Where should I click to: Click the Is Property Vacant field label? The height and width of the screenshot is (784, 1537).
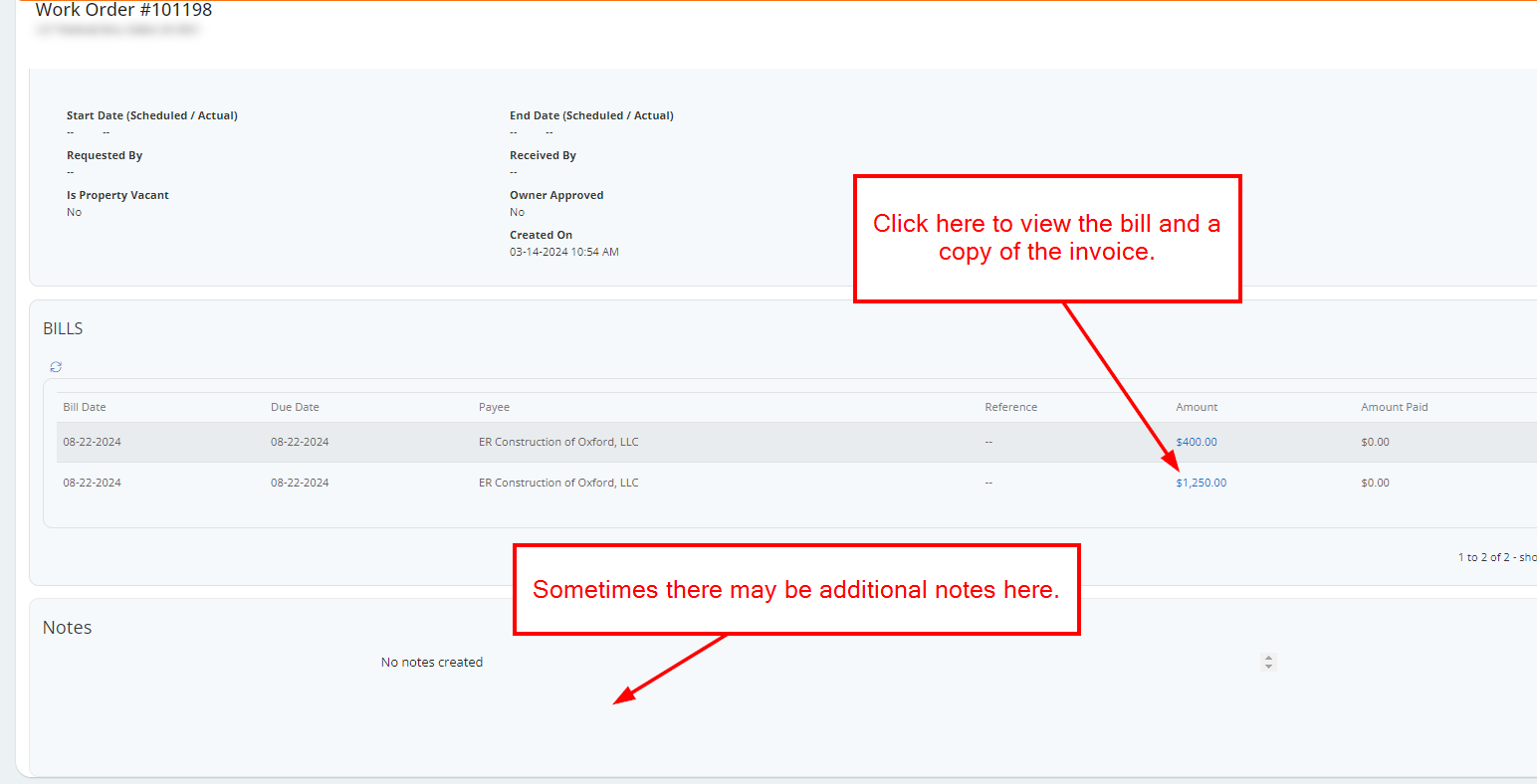pyautogui.click(x=117, y=195)
